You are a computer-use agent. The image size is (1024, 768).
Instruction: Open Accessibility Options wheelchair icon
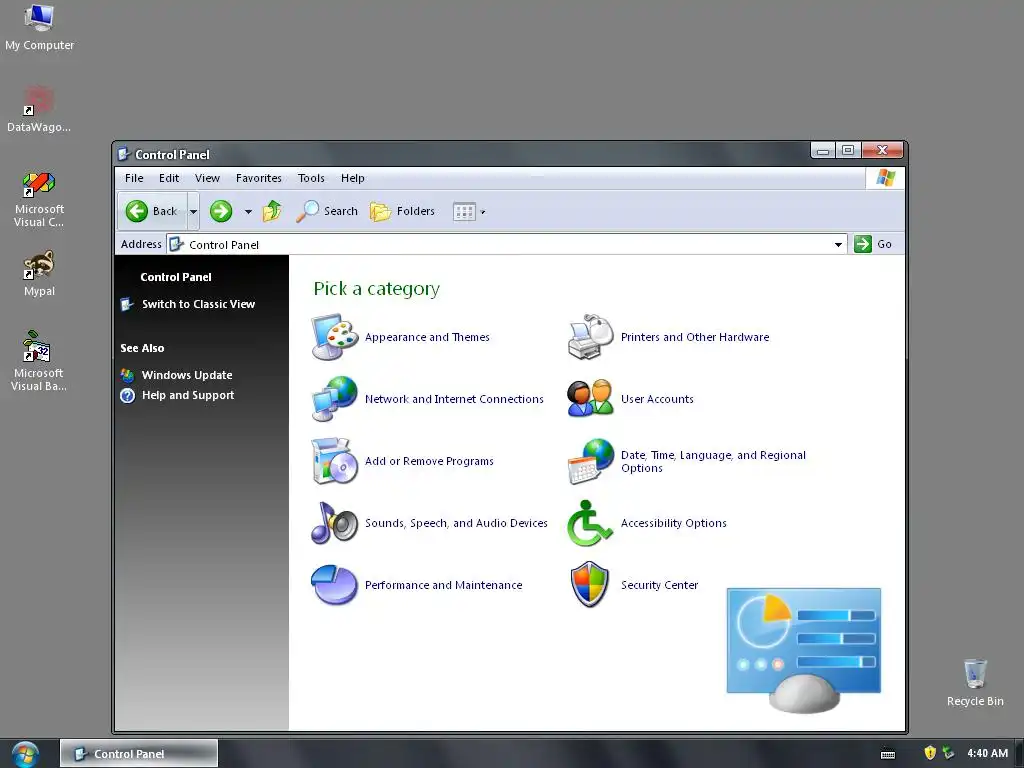point(590,523)
